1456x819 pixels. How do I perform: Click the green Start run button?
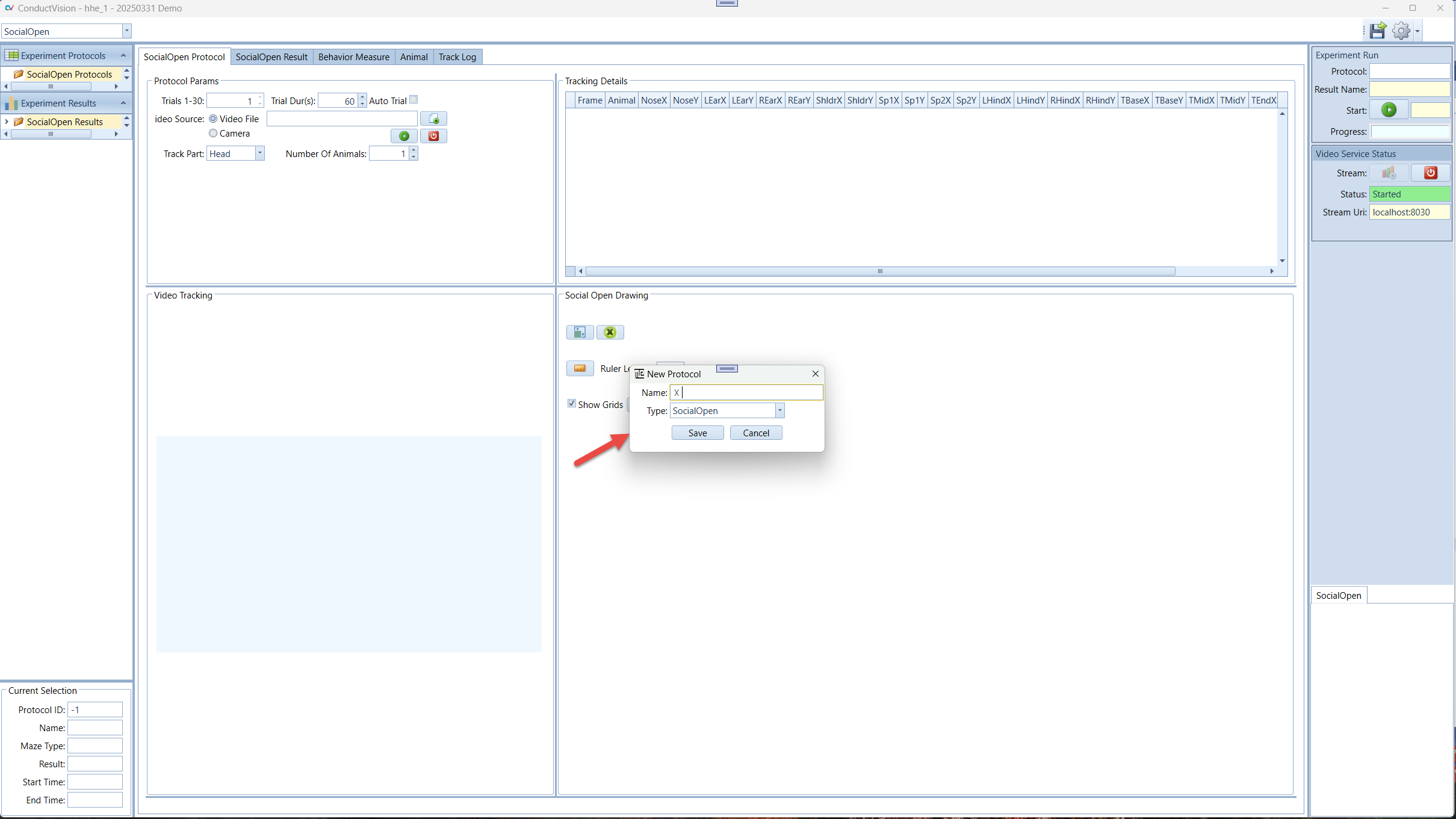tap(1389, 110)
